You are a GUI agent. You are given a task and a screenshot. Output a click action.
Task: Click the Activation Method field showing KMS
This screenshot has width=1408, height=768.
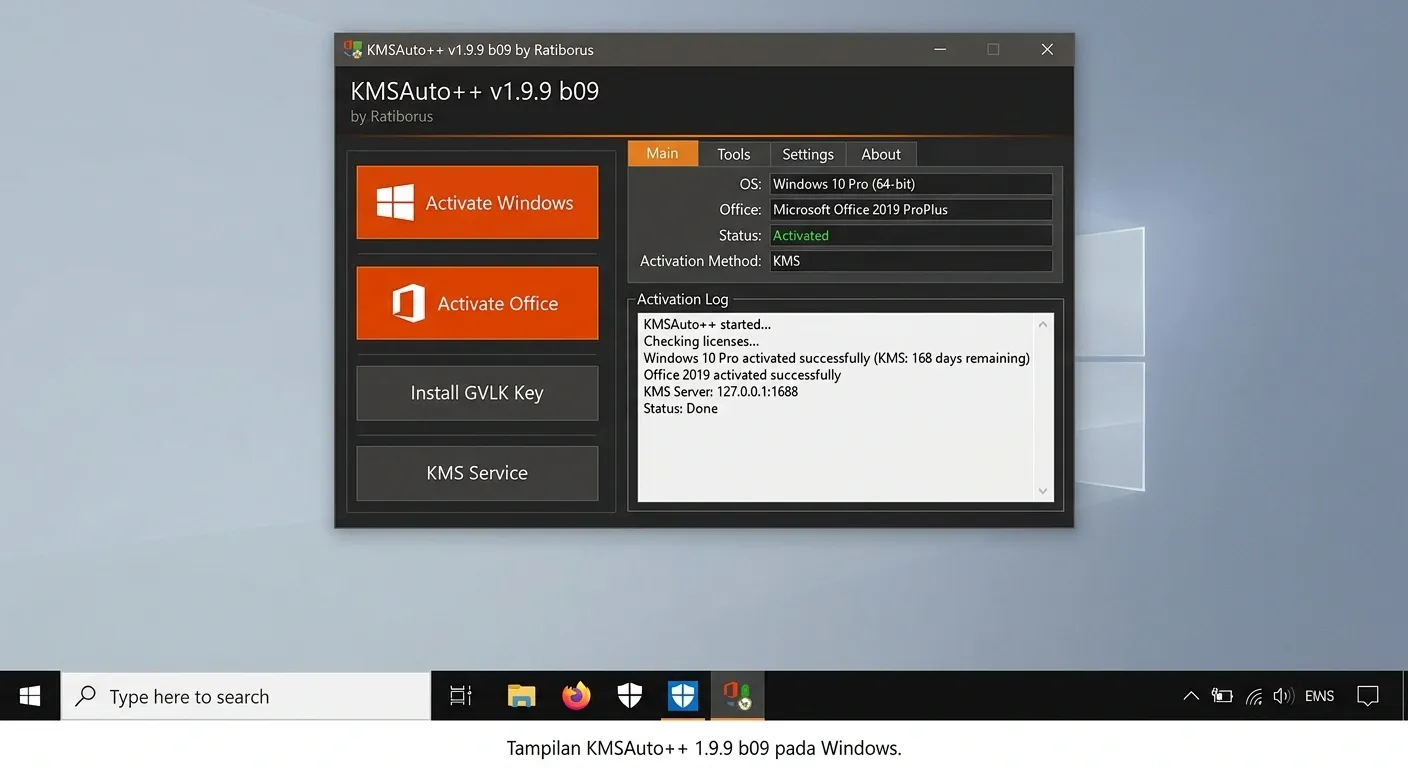point(911,261)
